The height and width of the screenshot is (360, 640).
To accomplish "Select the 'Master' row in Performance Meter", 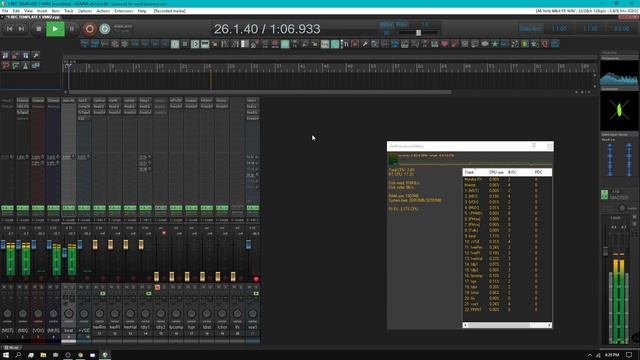I will [507, 185].
